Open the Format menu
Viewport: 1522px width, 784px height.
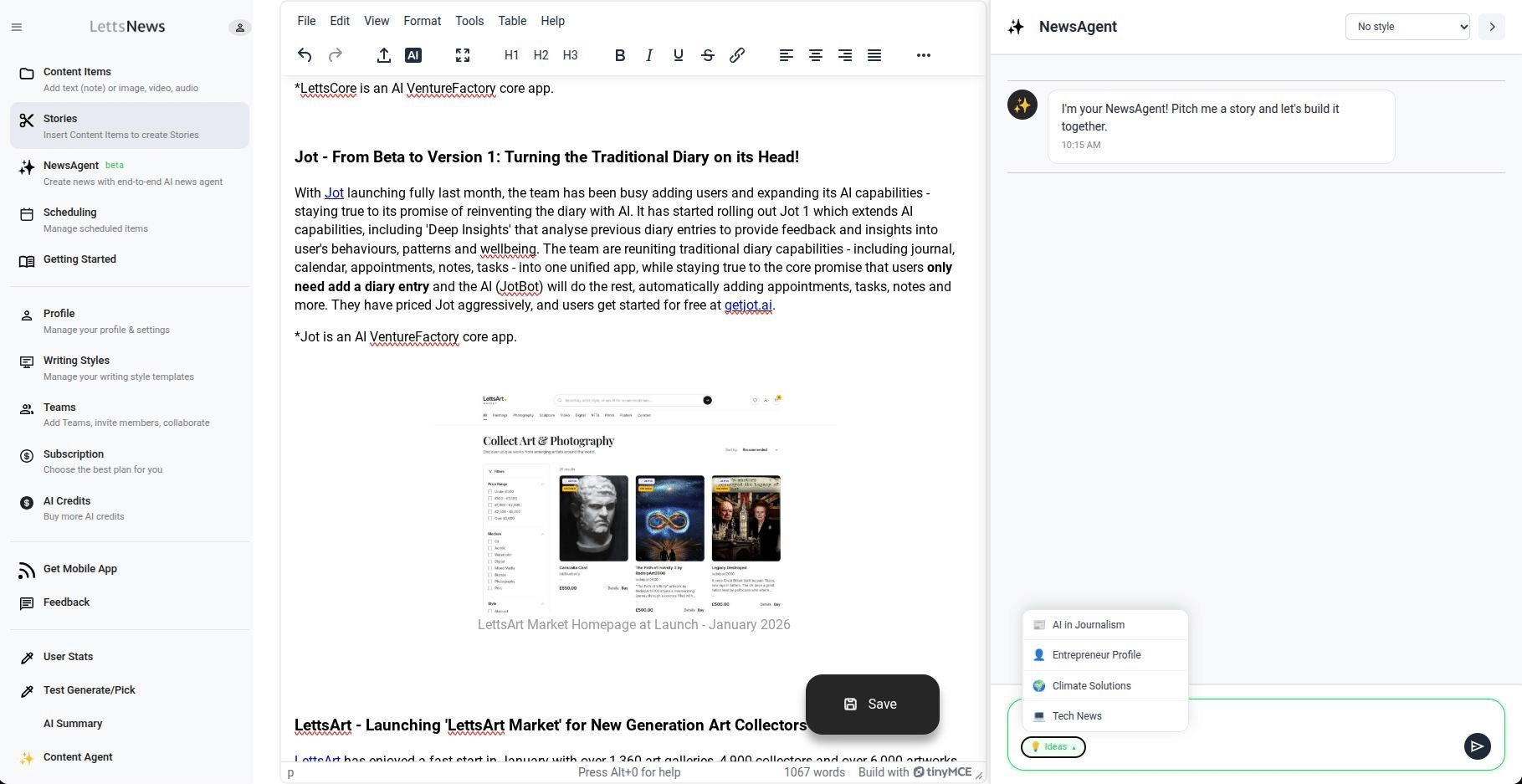422,21
